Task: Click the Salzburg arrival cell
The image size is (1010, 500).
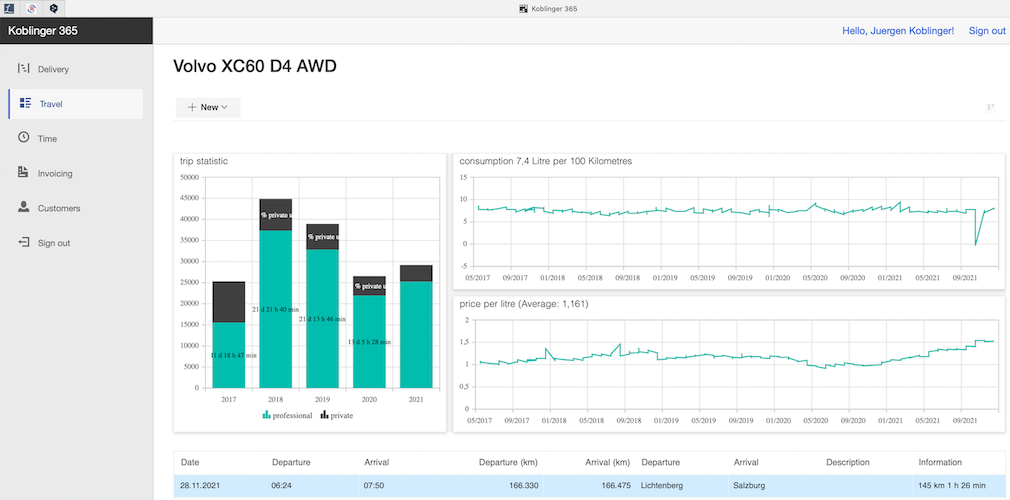Action: [x=749, y=485]
